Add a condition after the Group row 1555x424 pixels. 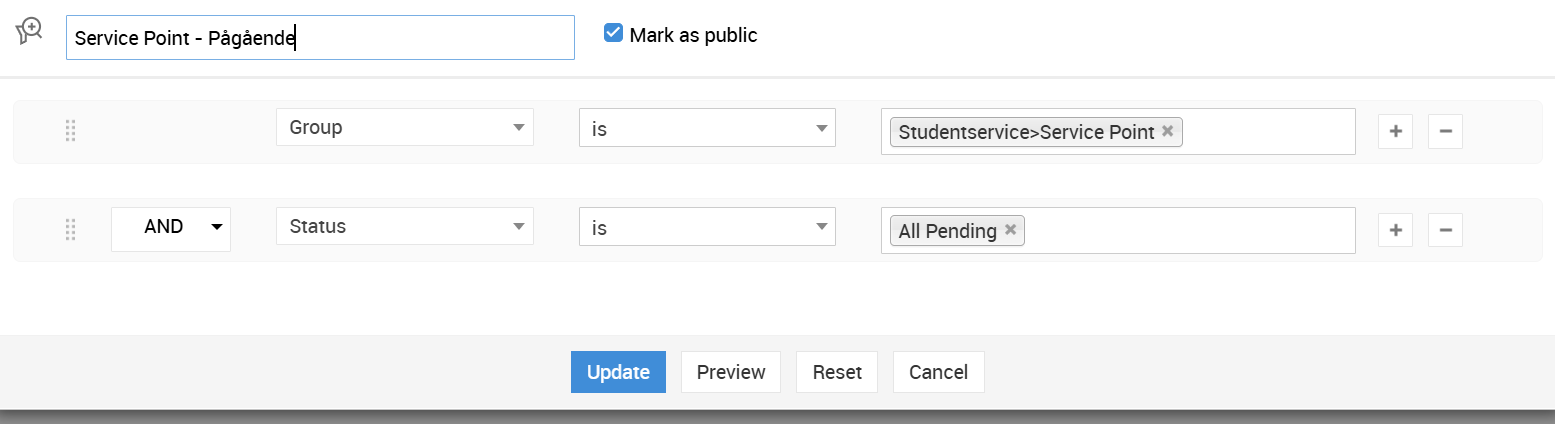tap(1395, 131)
